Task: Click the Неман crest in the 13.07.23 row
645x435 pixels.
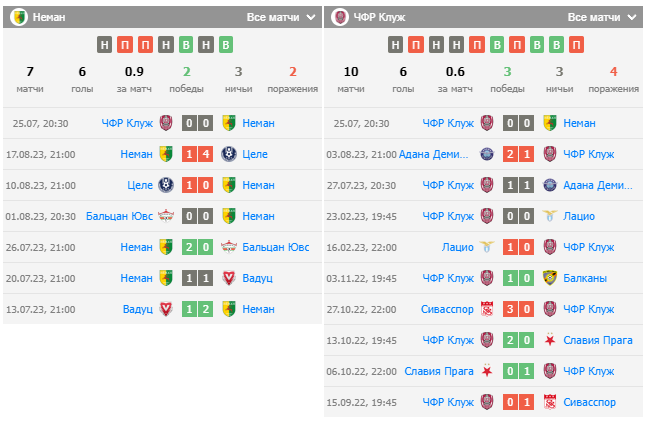Action: point(229,309)
